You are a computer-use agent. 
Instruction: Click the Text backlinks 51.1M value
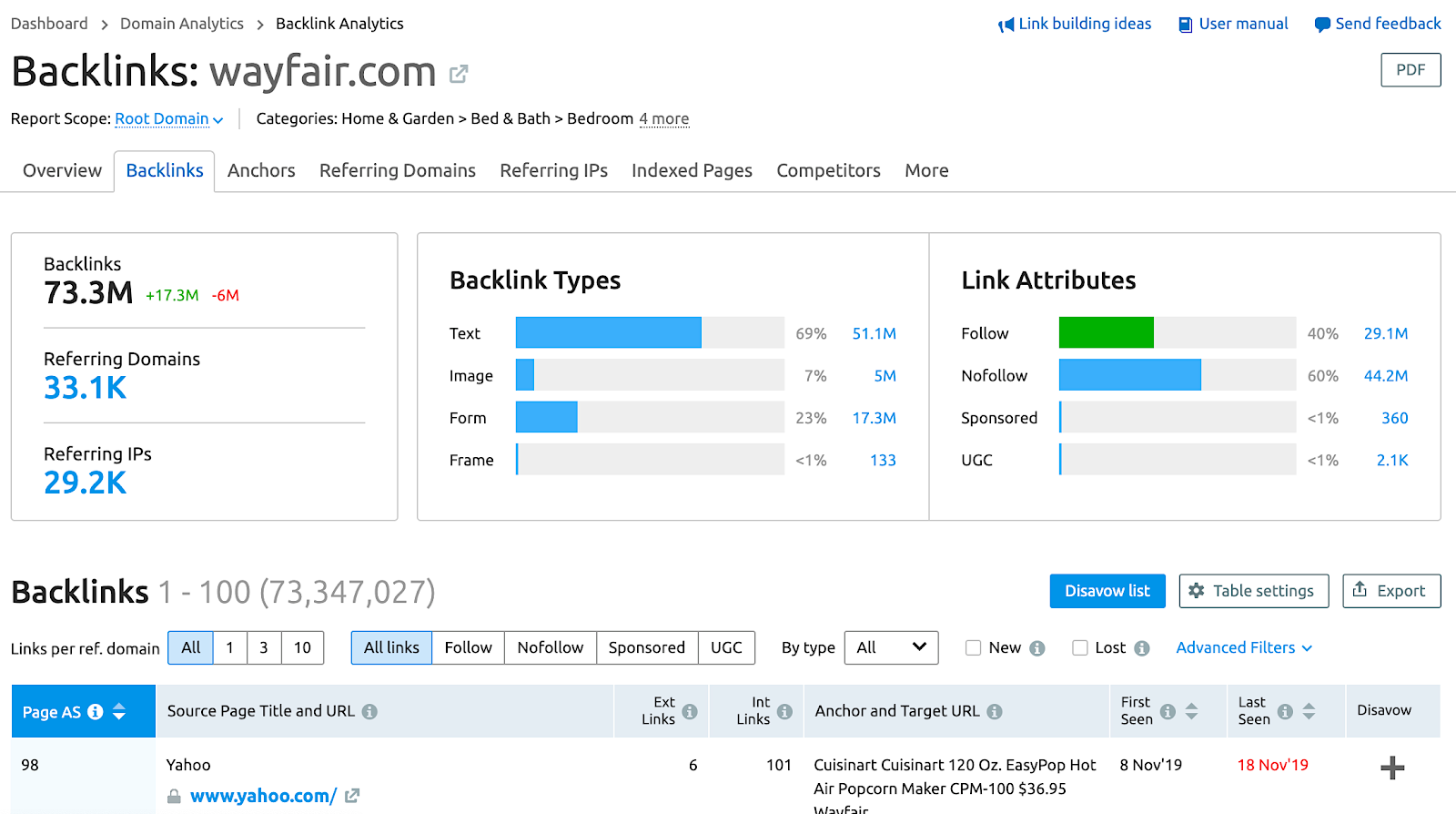(874, 333)
